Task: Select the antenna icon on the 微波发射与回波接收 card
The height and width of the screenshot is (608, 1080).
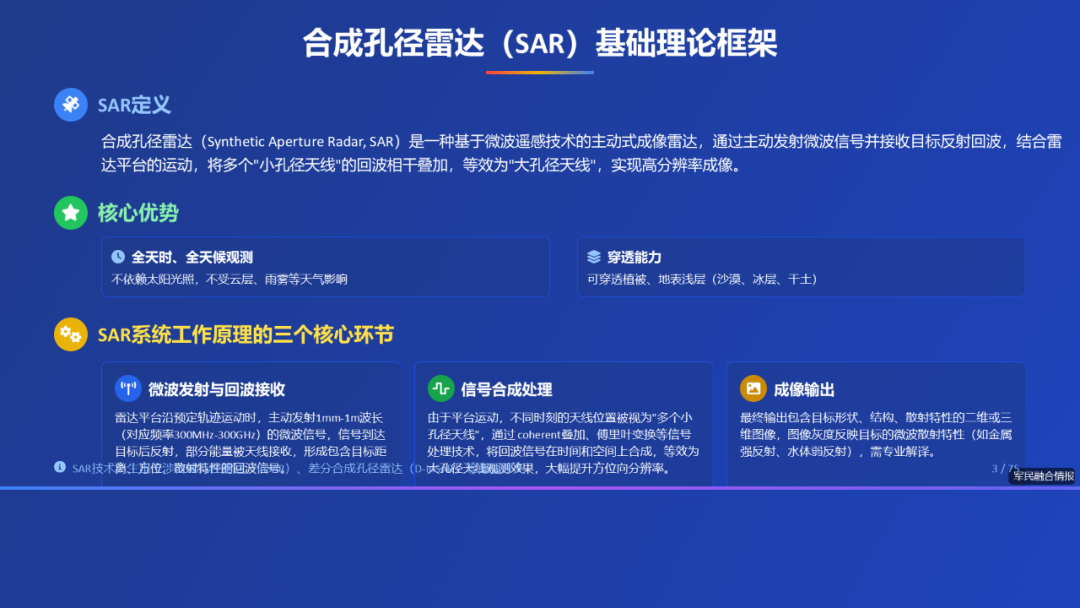Action: pos(128,389)
